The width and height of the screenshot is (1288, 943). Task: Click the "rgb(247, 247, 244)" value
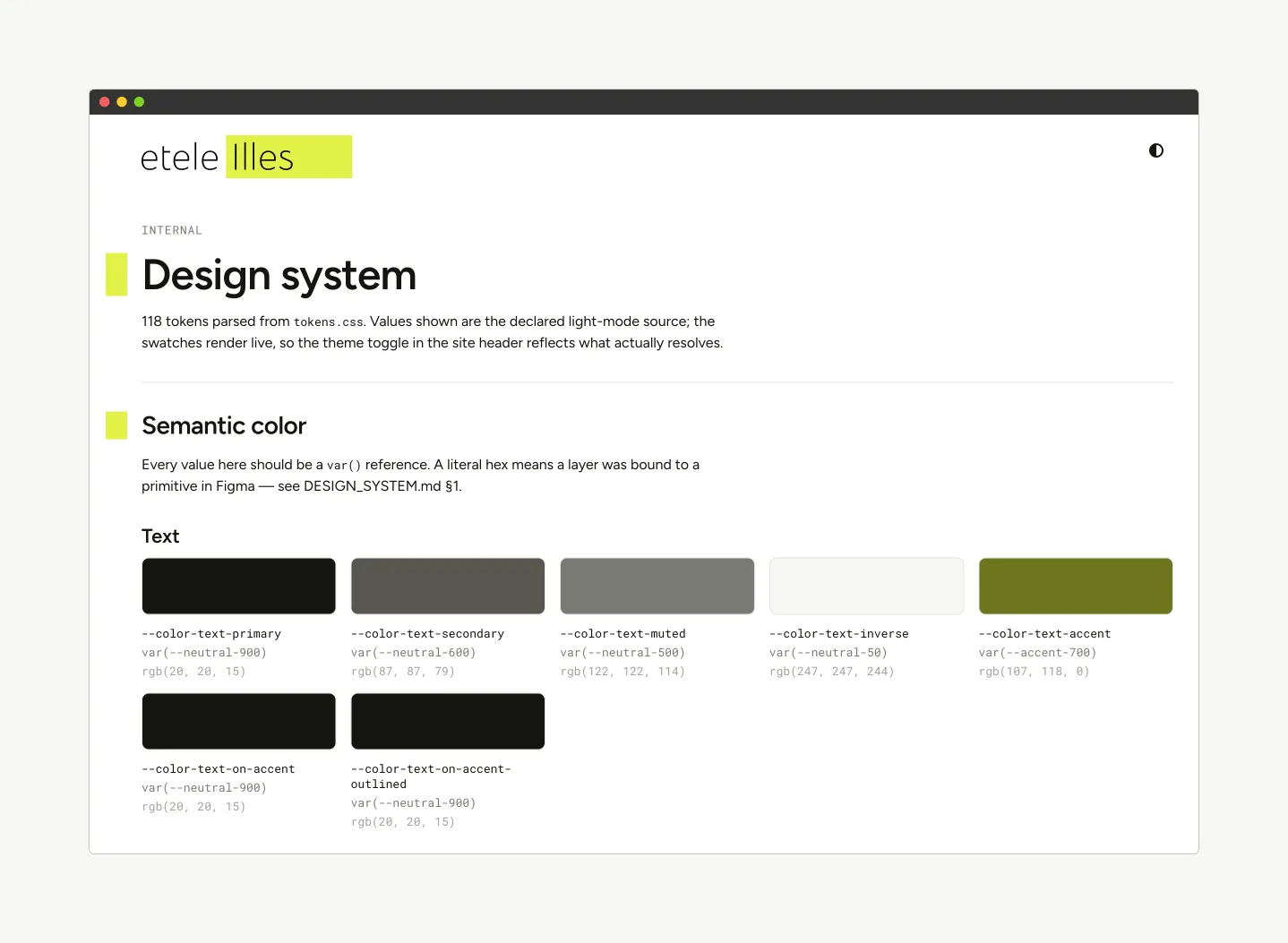click(832, 672)
